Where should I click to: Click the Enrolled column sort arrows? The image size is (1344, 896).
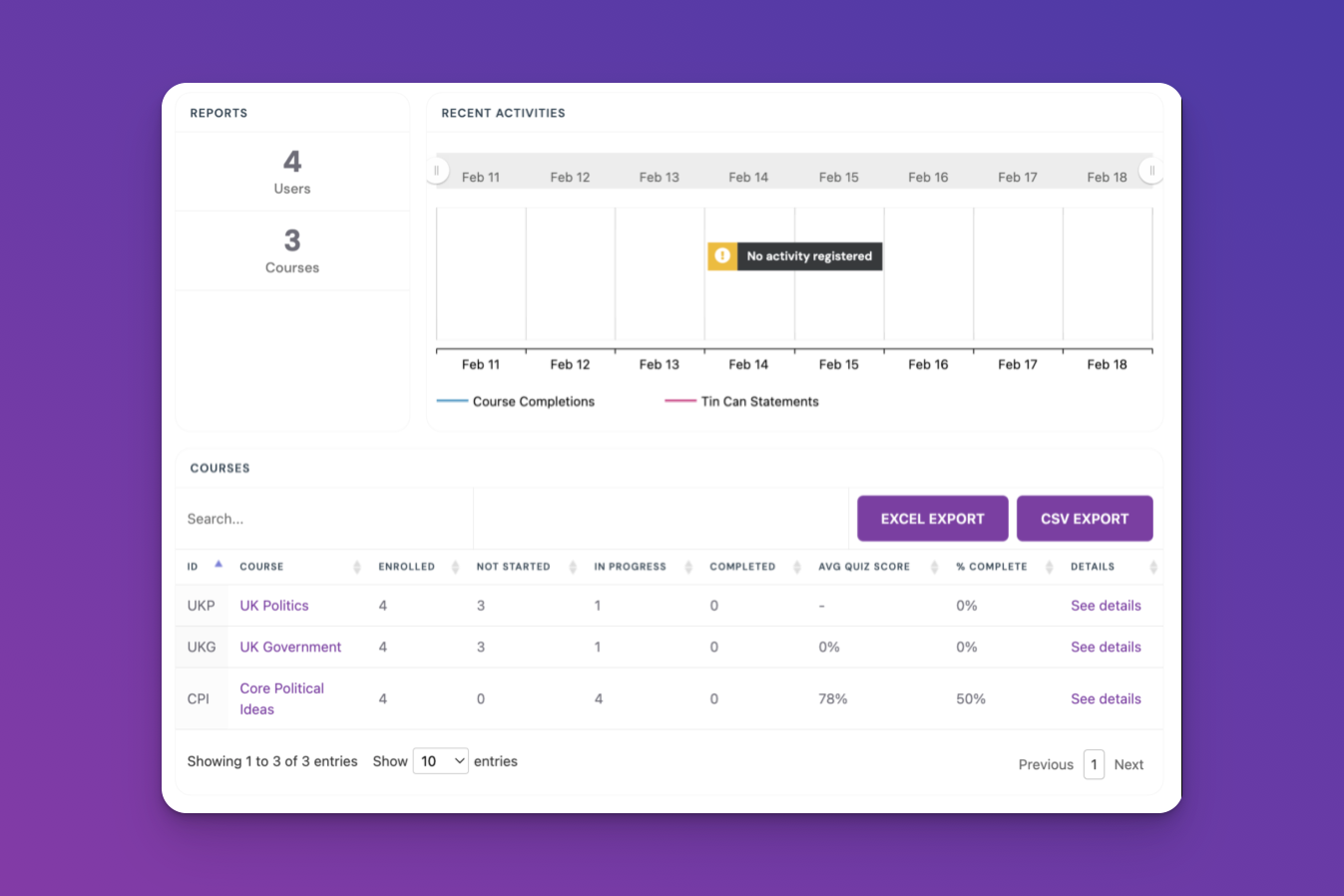(455, 567)
